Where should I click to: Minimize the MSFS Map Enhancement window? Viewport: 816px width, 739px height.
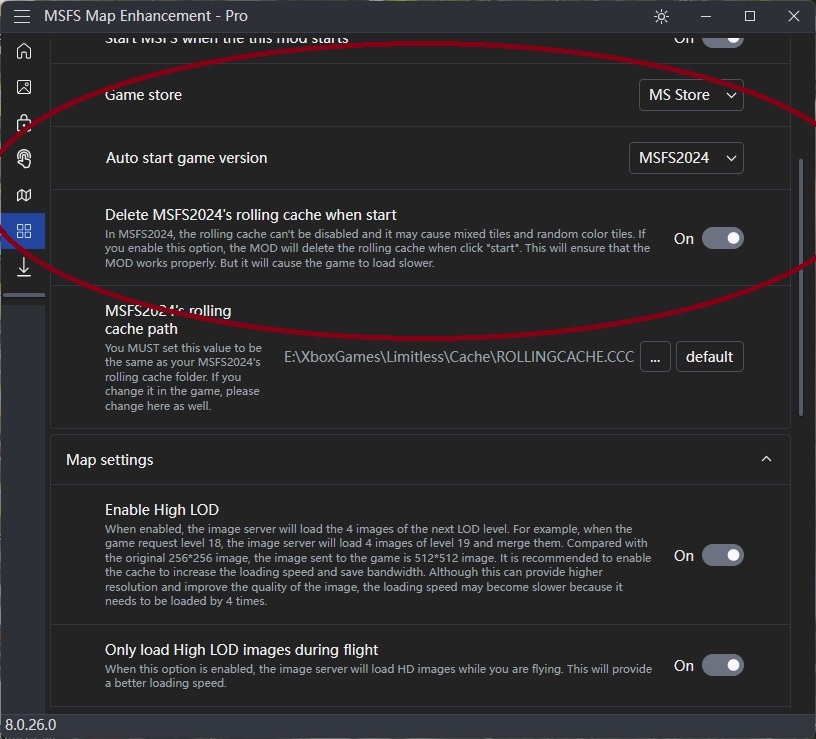point(706,17)
